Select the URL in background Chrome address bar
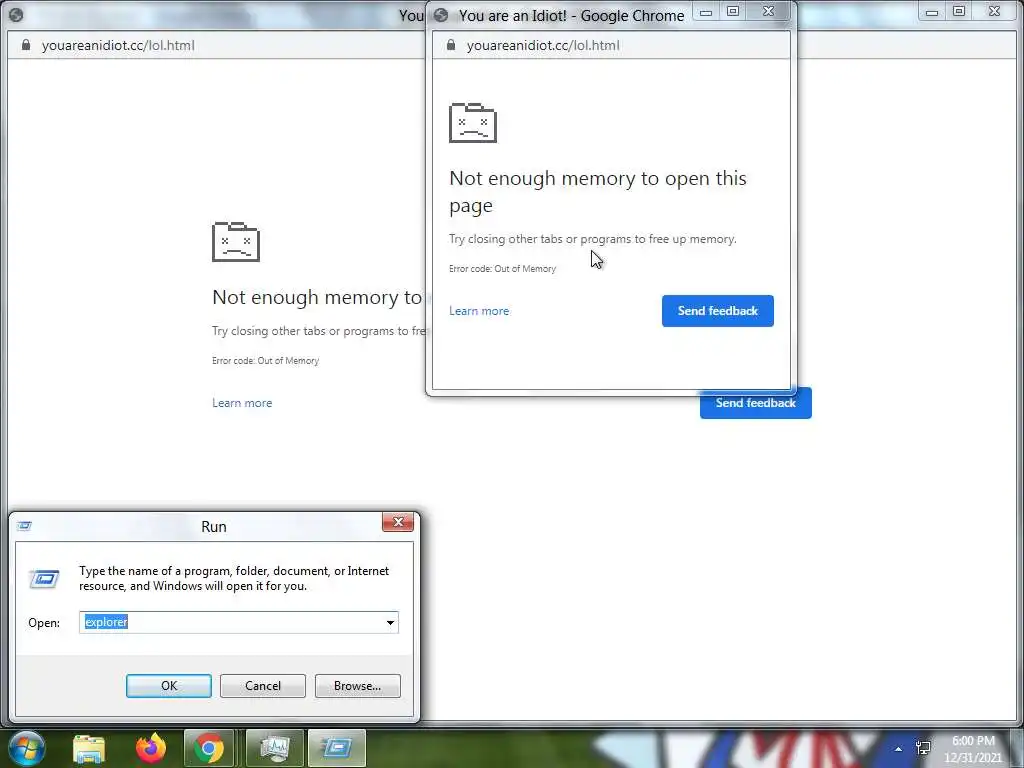 118,45
